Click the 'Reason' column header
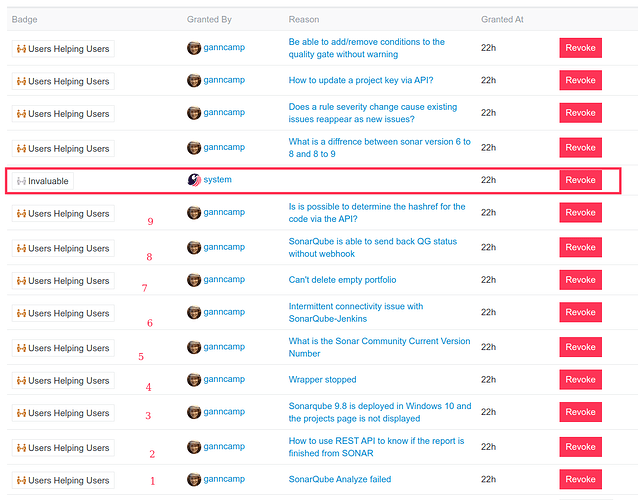Image resolution: width=638 pixels, height=500 pixels. (304, 20)
